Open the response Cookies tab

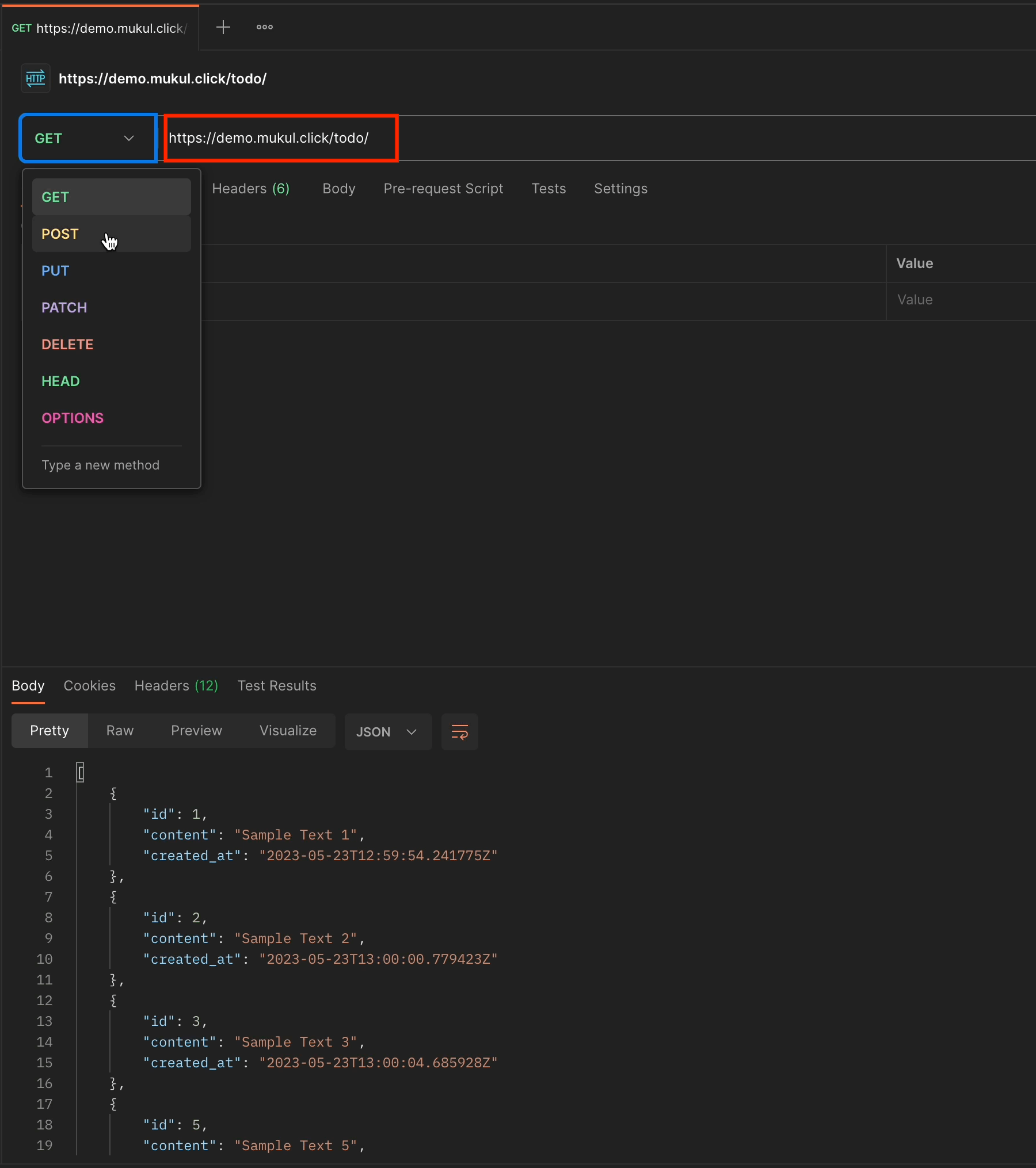pos(89,686)
